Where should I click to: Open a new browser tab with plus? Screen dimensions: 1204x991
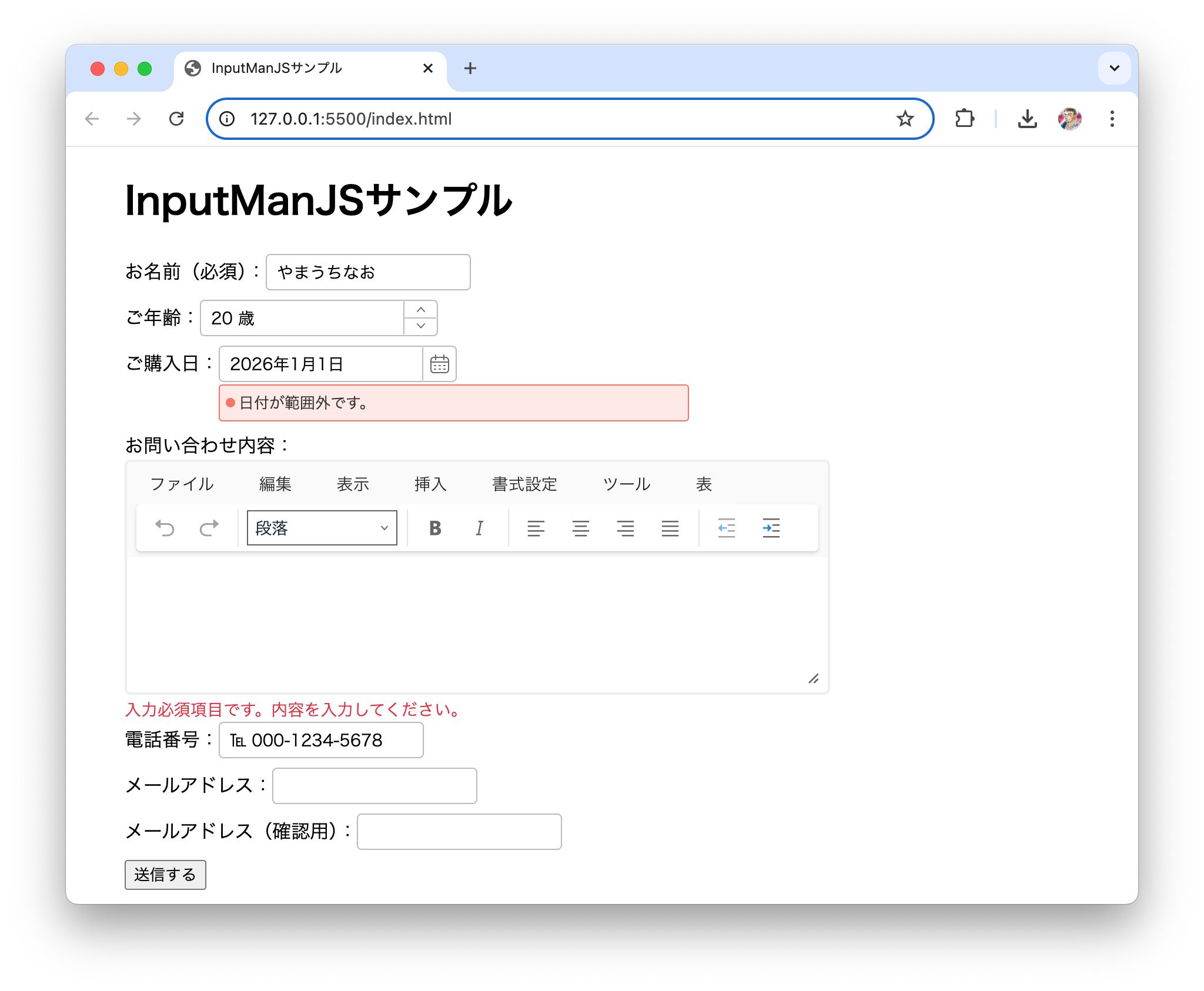tap(470, 68)
